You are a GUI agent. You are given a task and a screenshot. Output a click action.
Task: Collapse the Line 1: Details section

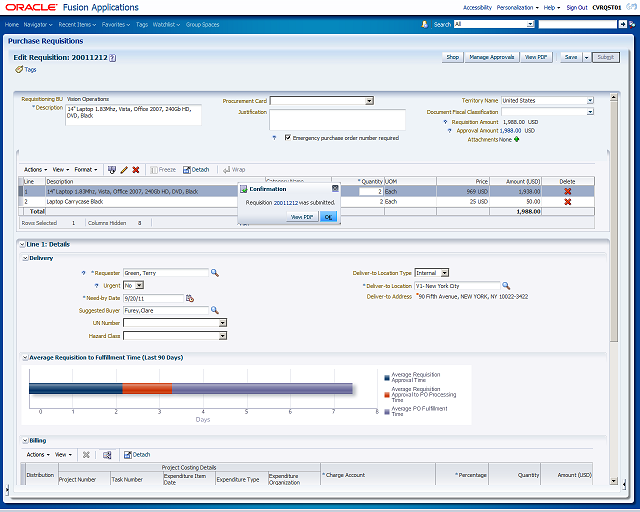(22, 245)
